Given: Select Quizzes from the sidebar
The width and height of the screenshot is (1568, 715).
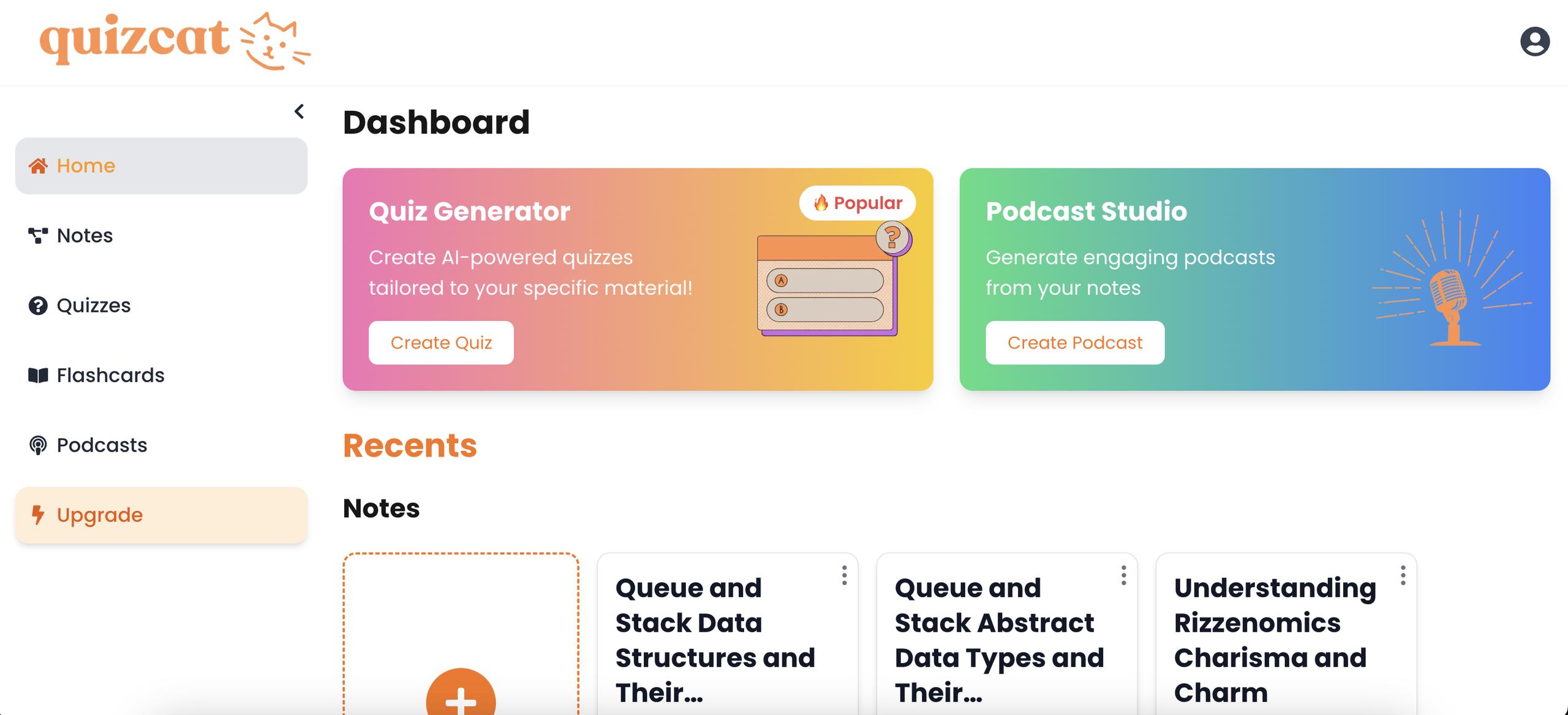Looking at the screenshot, I should tap(93, 306).
